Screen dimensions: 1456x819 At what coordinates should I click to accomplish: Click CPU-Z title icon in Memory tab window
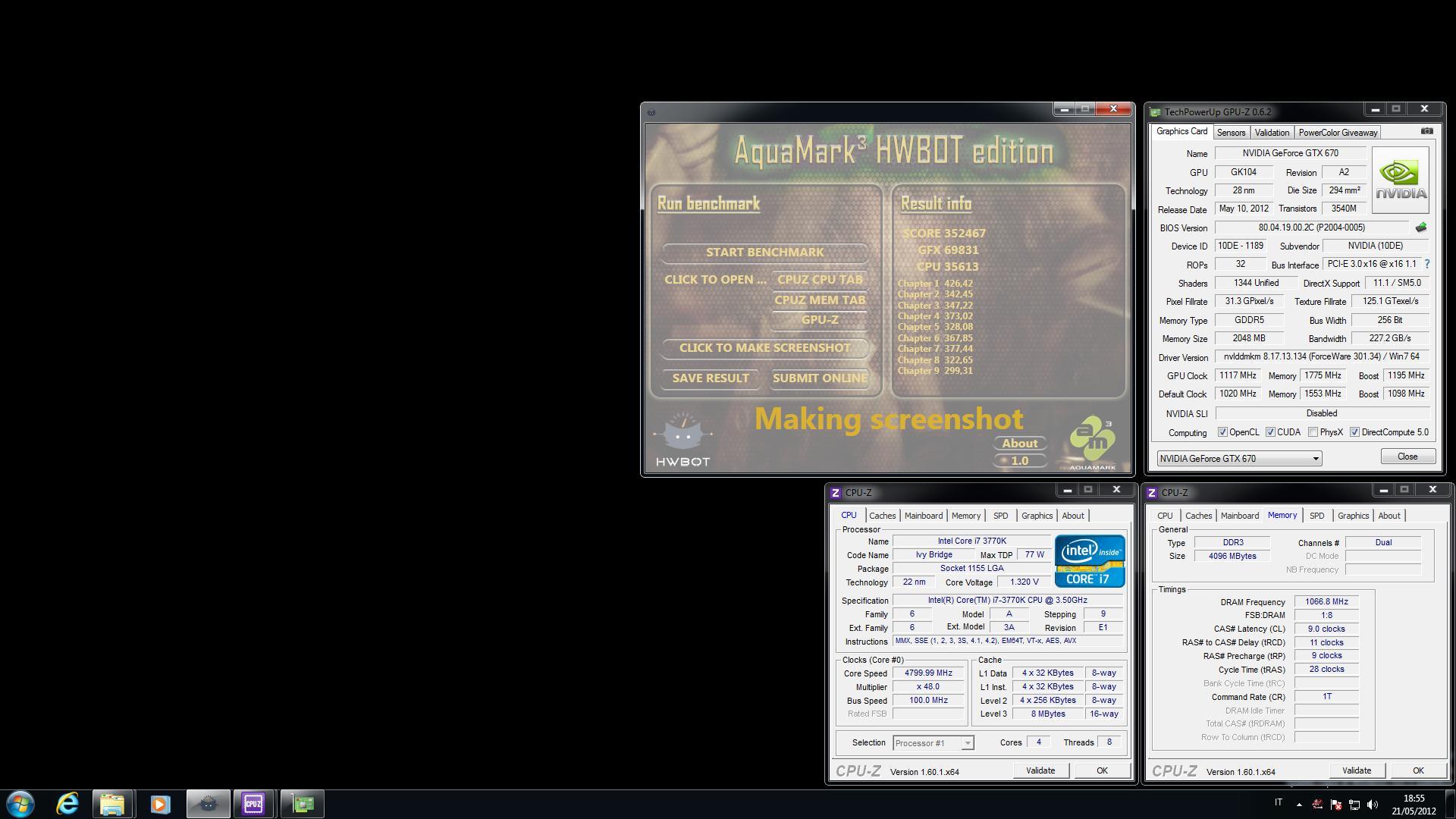click(x=1151, y=493)
